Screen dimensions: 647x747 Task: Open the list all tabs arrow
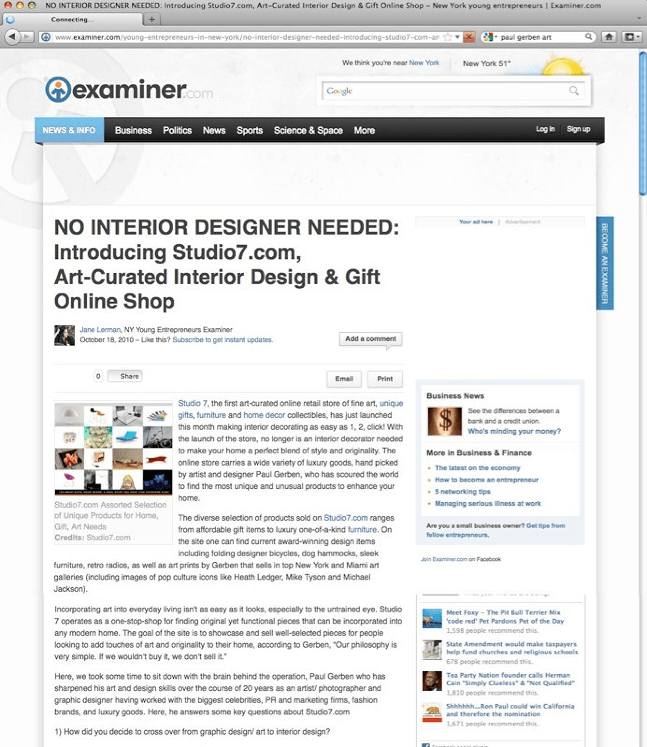tap(640, 19)
